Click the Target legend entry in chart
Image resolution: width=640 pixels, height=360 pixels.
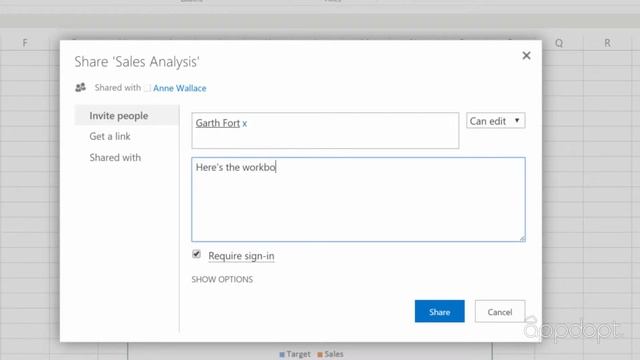[295, 354]
